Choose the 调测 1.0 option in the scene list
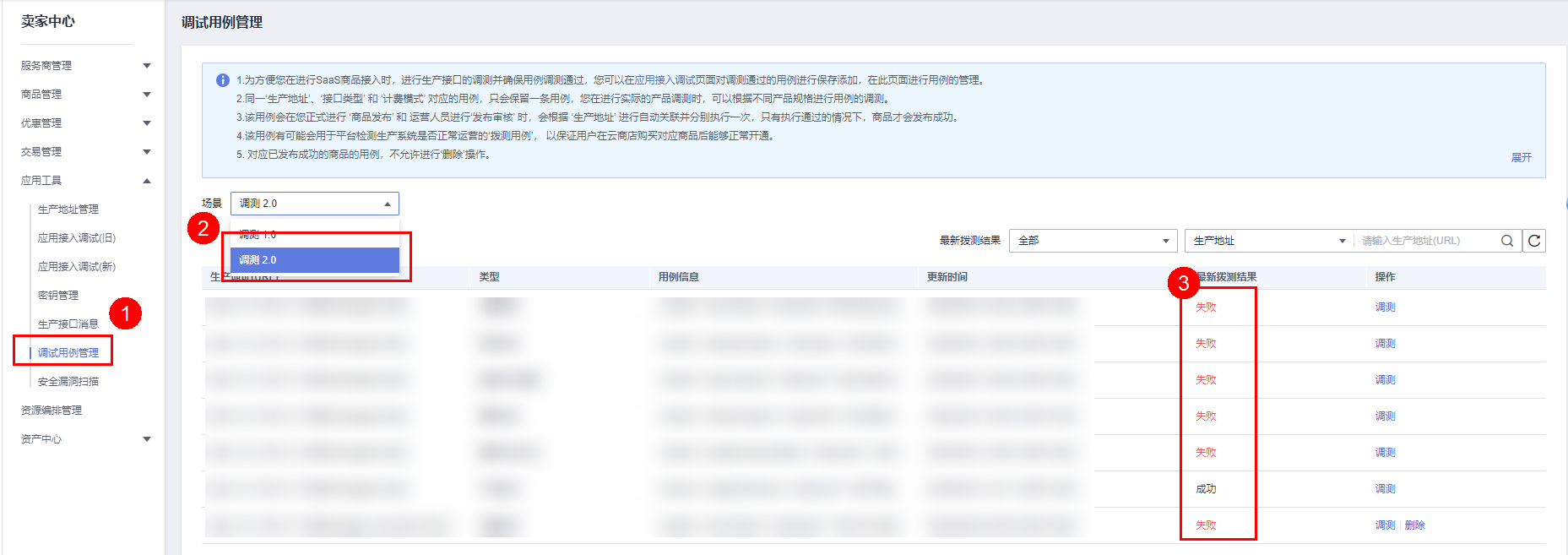The image size is (1568, 555). (x=315, y=235)
